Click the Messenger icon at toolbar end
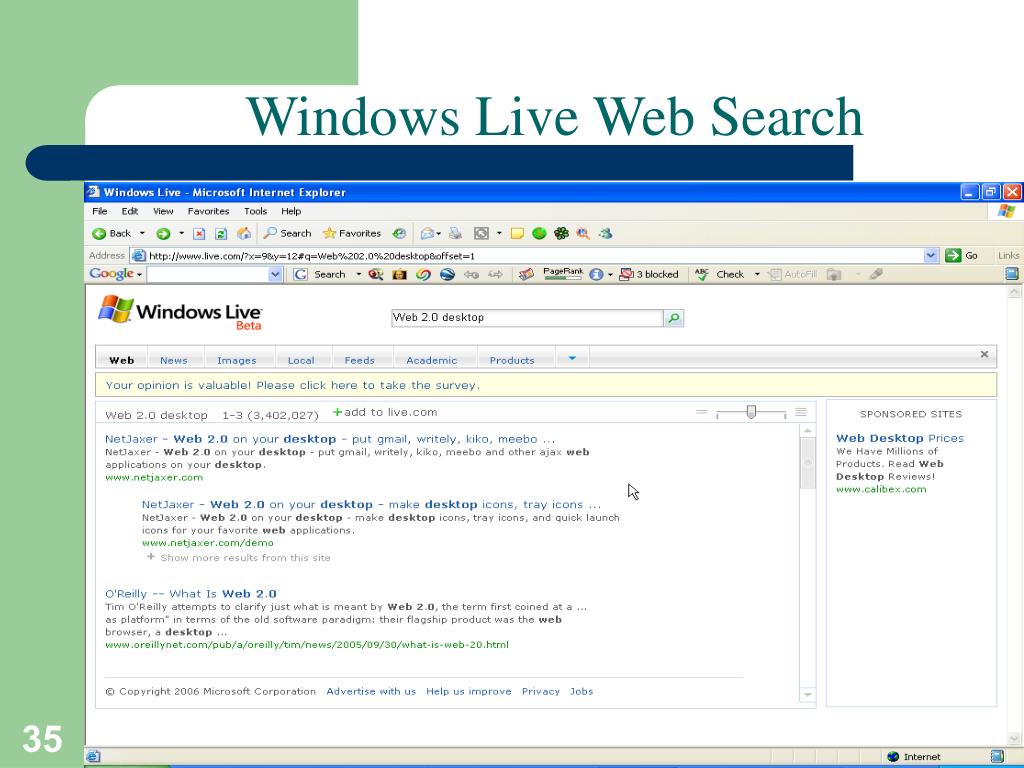 pos(605,233)
